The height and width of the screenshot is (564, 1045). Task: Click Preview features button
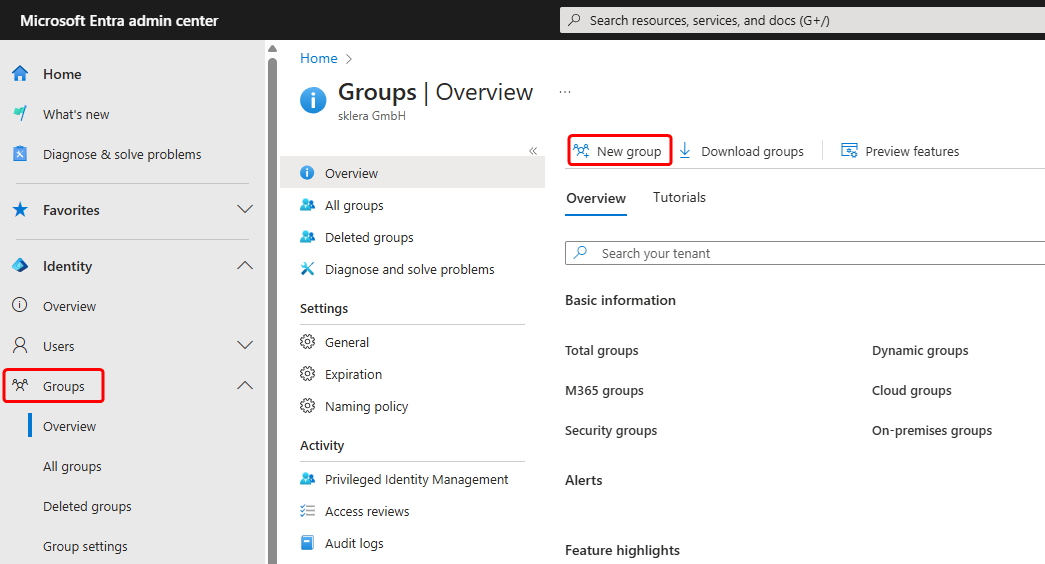[900, 151]
